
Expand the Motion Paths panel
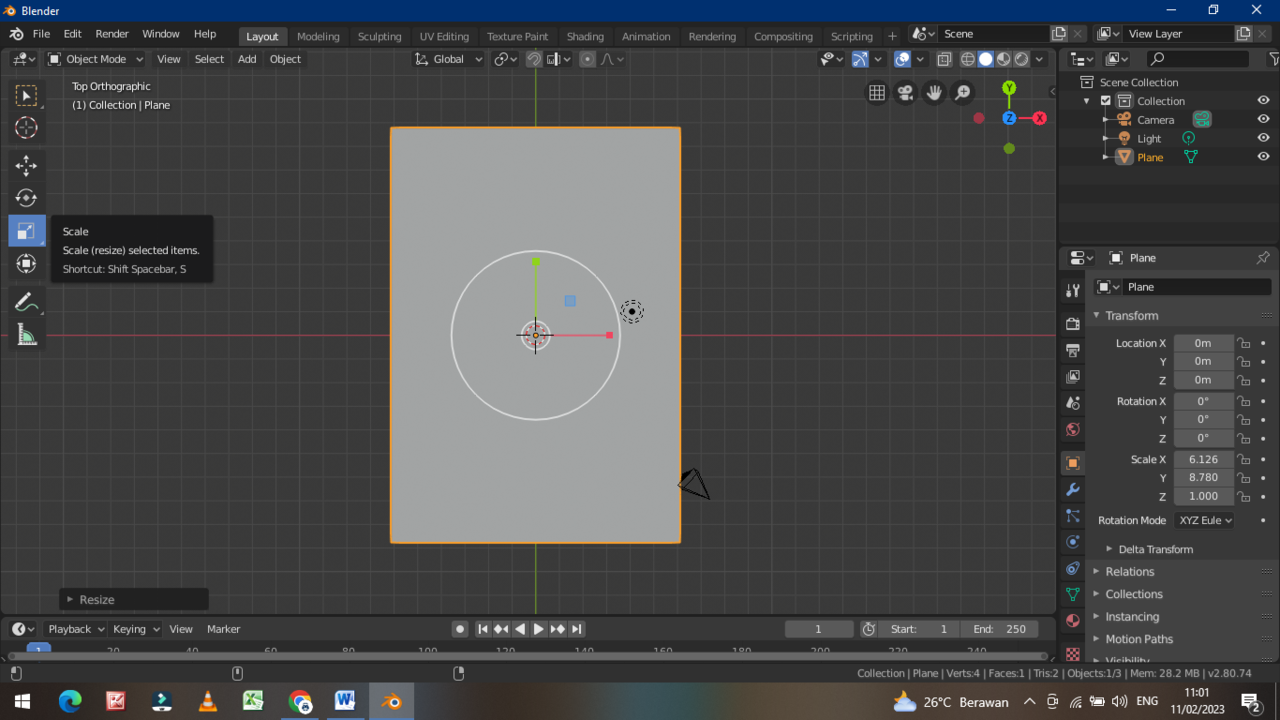pos(1138,639)
